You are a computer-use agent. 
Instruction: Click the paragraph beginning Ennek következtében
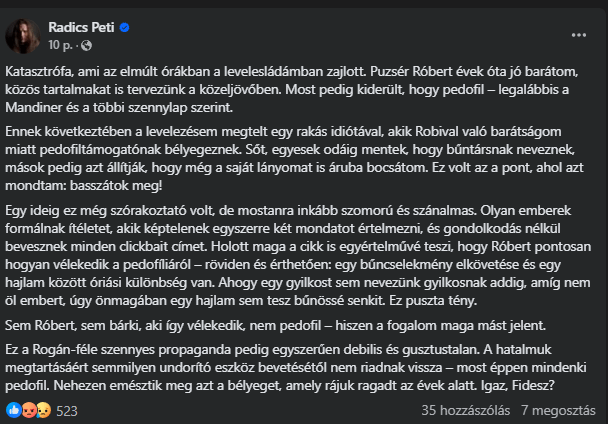tap(294, 158)
